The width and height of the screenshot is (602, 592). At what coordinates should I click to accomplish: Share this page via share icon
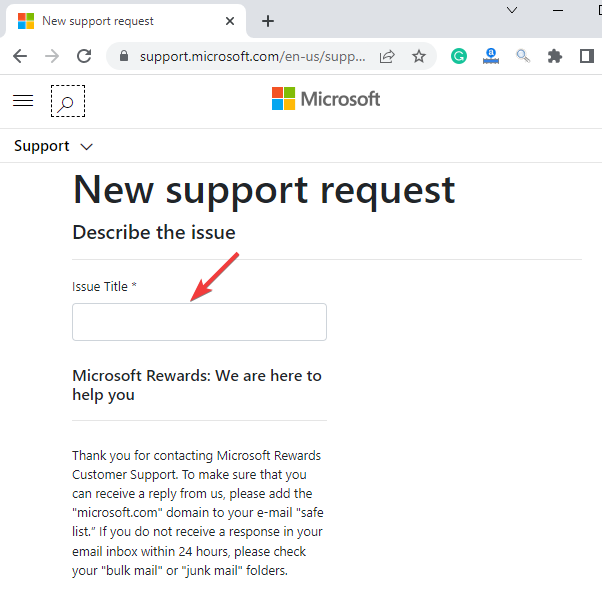[x=387, y=56]
